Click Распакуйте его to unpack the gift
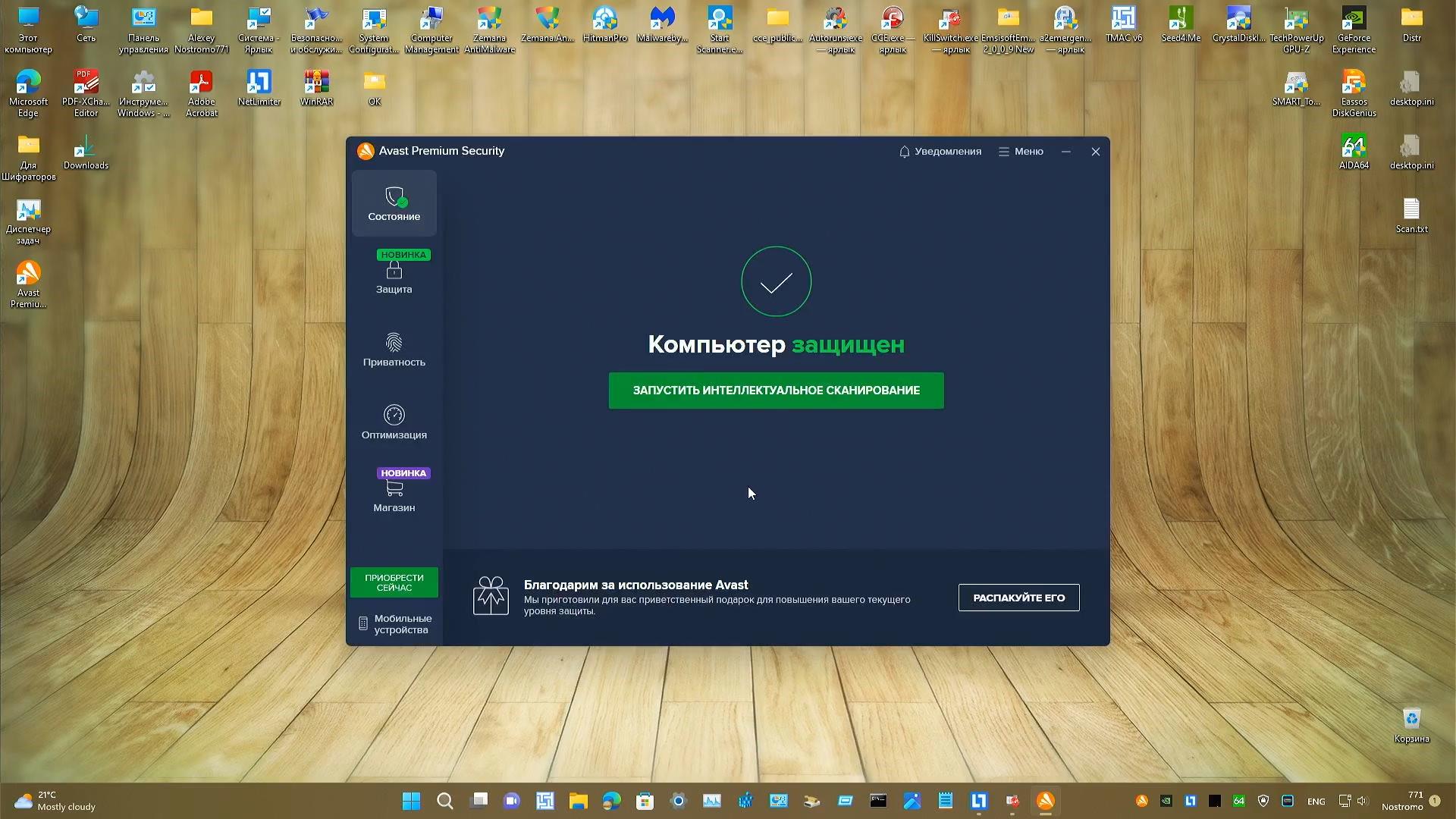The height and width of the screenshot is (819, 1456). point(1018,597)
